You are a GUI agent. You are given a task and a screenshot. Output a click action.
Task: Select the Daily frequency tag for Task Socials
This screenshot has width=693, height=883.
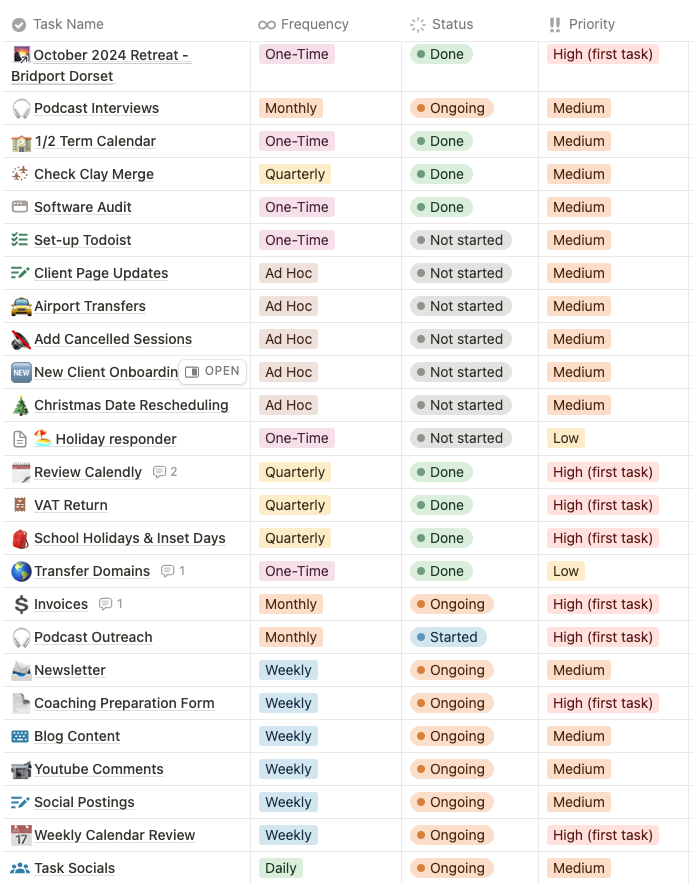point(281,868)
